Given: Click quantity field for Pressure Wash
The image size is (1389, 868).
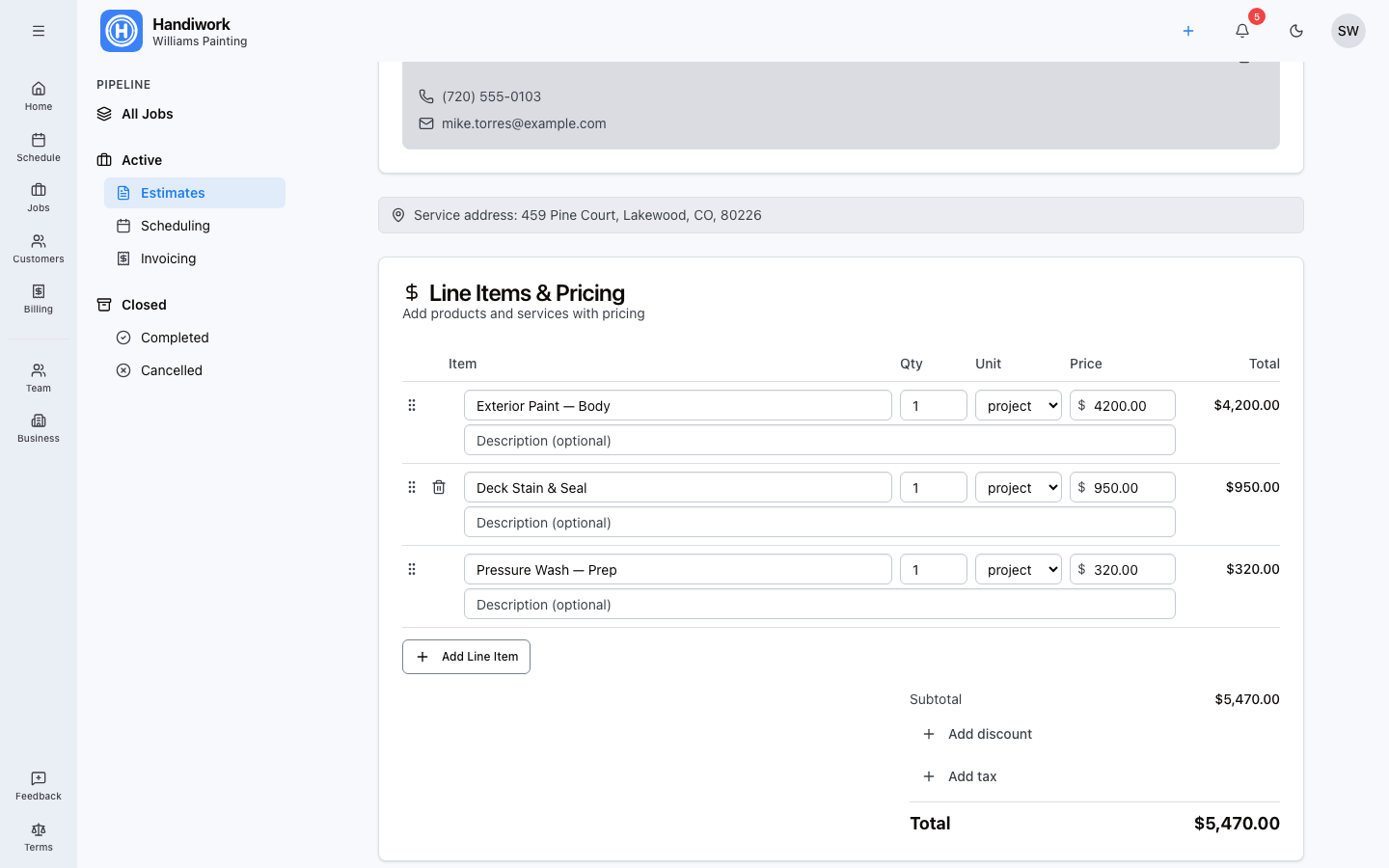Looking at the screenshot, I should point(934,569).
